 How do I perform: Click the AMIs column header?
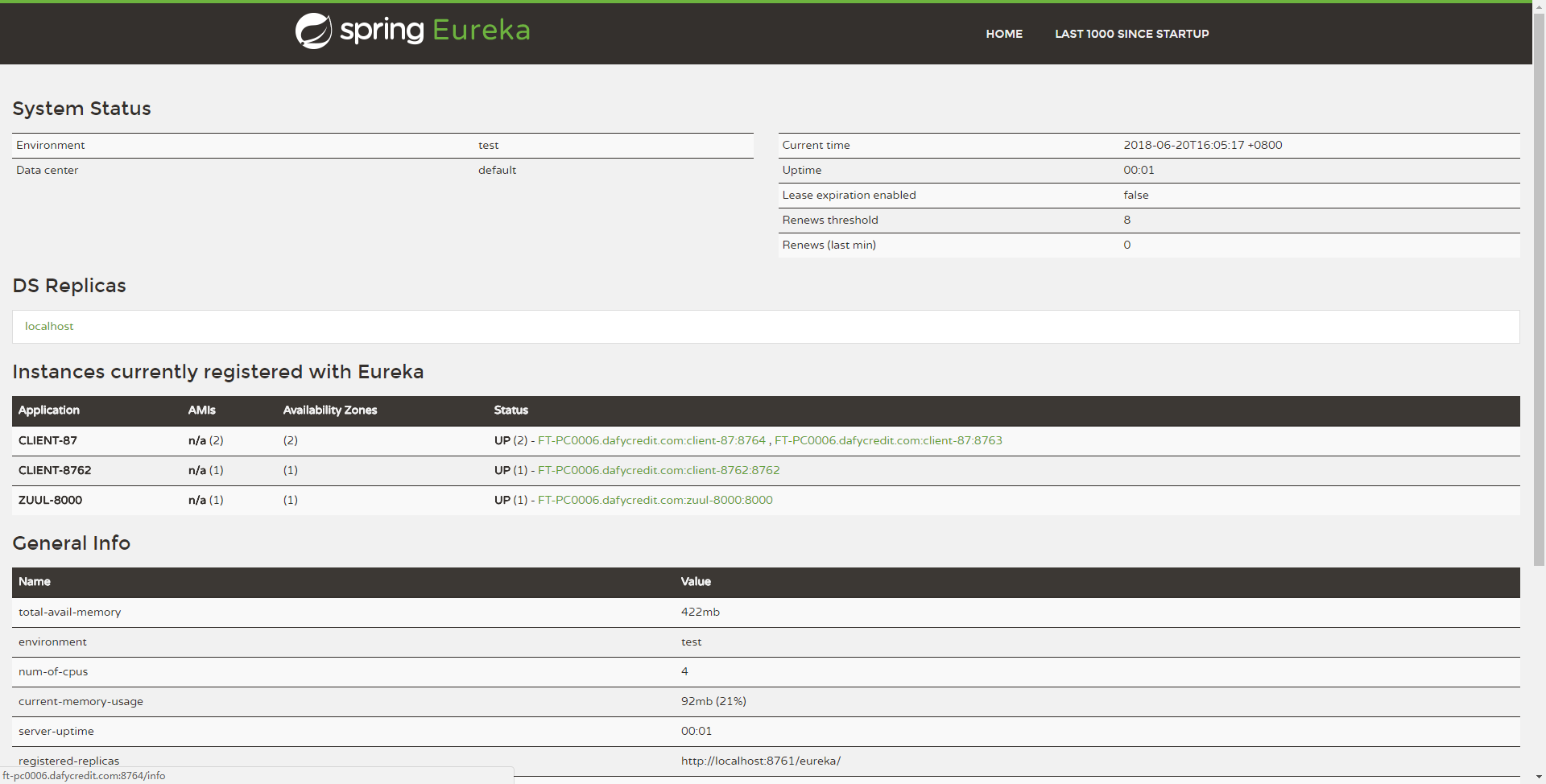(201, 411)
